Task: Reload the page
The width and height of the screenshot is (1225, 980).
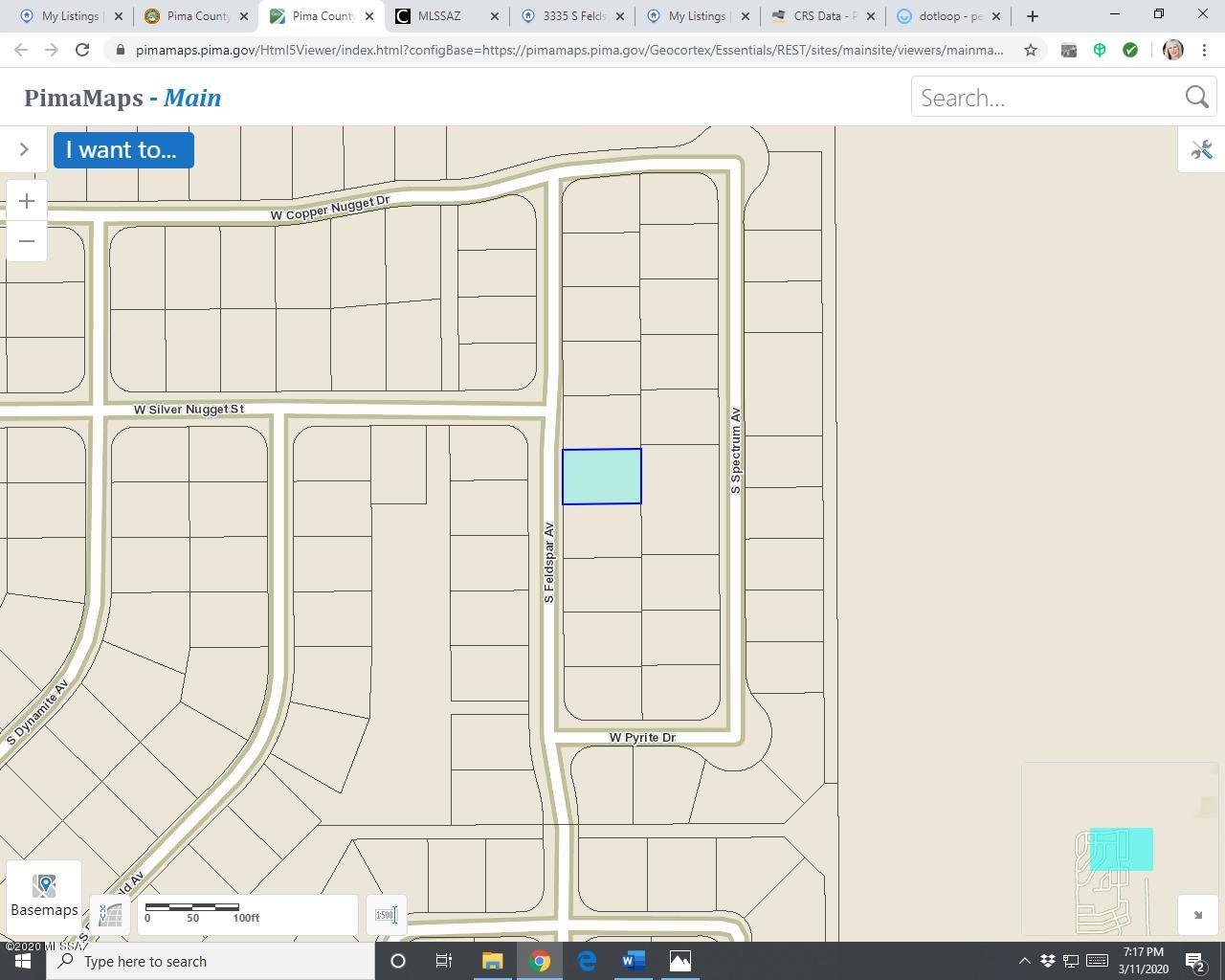Action: (82, 50)
